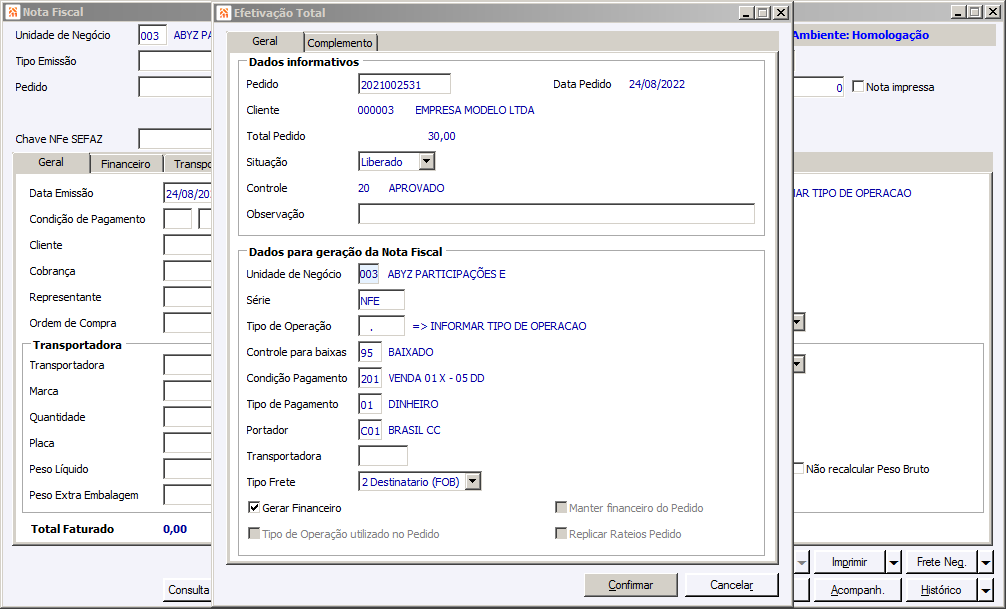
Task: Maximize the Efetivação Total dialog
Action: pyautogui.click(x=763, y=12)
